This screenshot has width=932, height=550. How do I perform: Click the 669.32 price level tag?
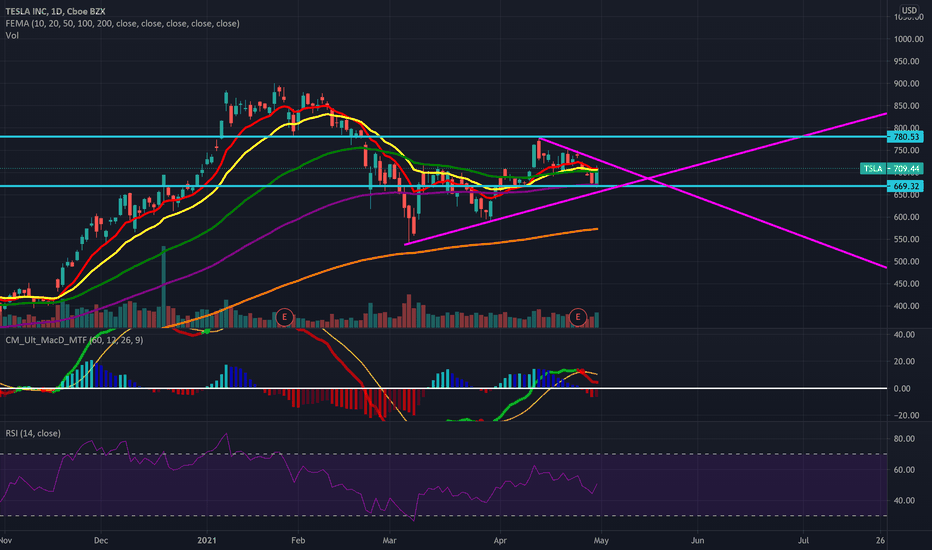coord(905,186)
